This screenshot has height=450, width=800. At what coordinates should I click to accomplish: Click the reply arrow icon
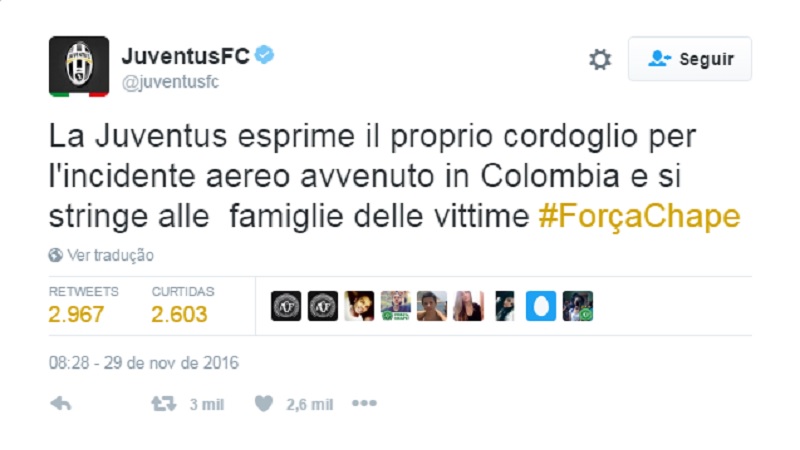(61, 404)
